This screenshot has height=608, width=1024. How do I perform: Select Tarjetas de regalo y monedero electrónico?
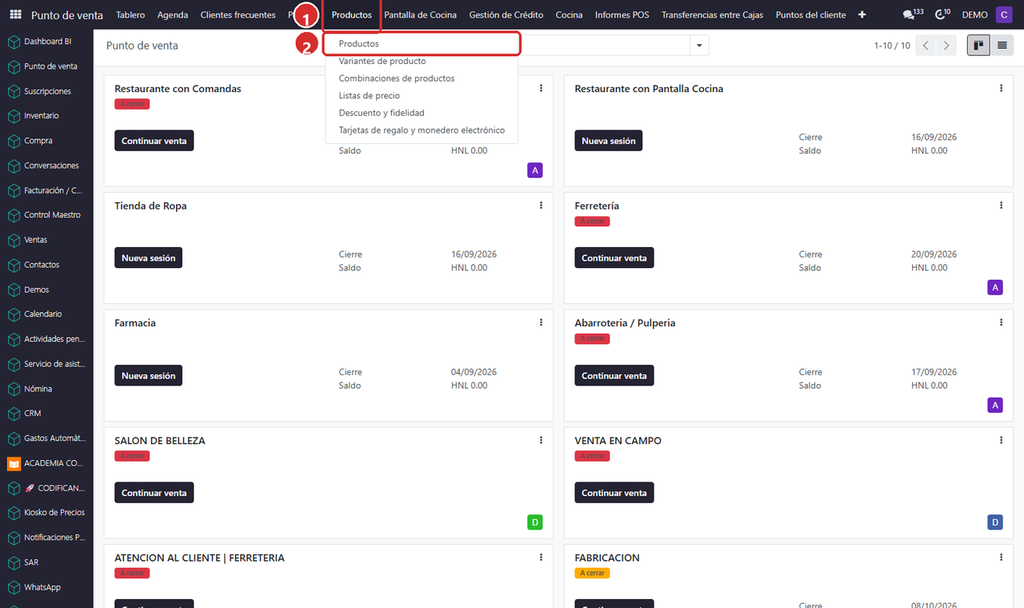[x=421, y=130]
